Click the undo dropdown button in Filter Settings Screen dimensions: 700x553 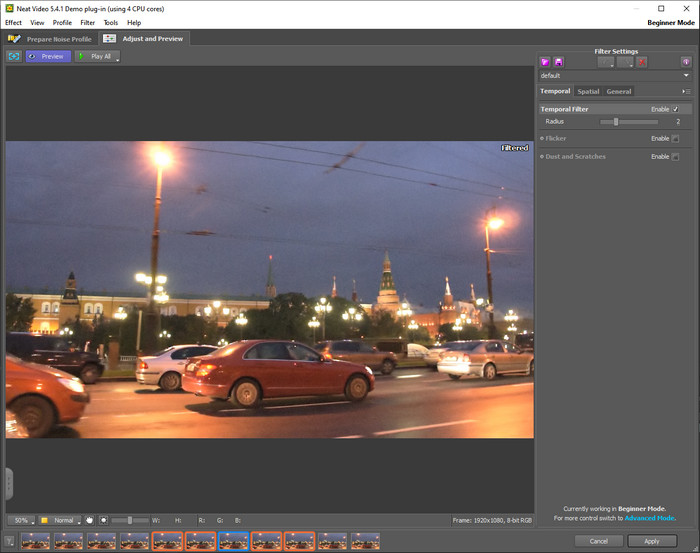(x=606, y=62)
